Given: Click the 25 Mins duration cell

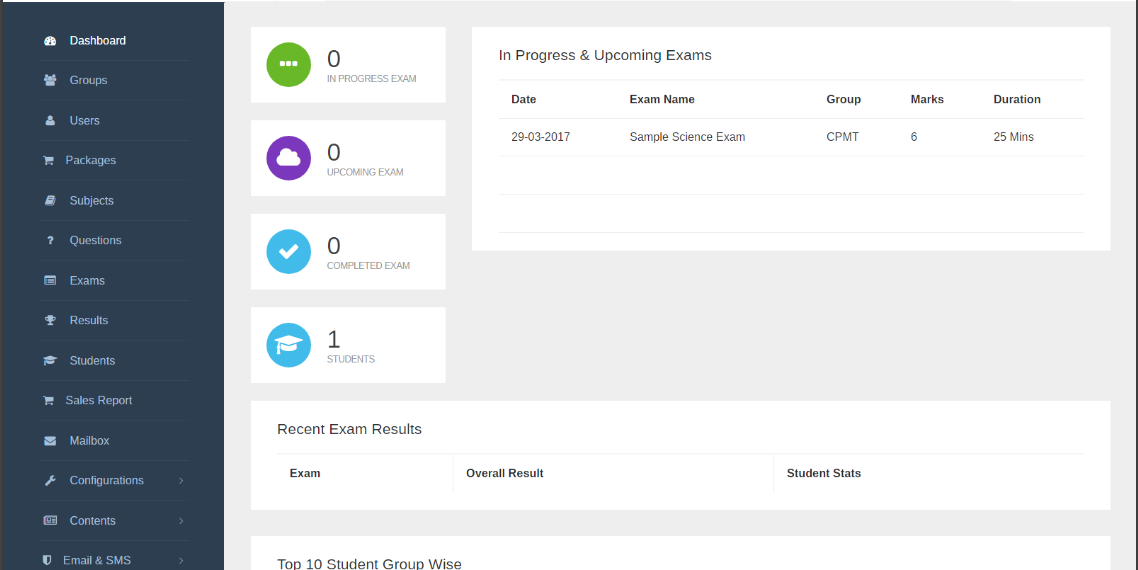Looking at the screenshot, I should pos(1014,137).
